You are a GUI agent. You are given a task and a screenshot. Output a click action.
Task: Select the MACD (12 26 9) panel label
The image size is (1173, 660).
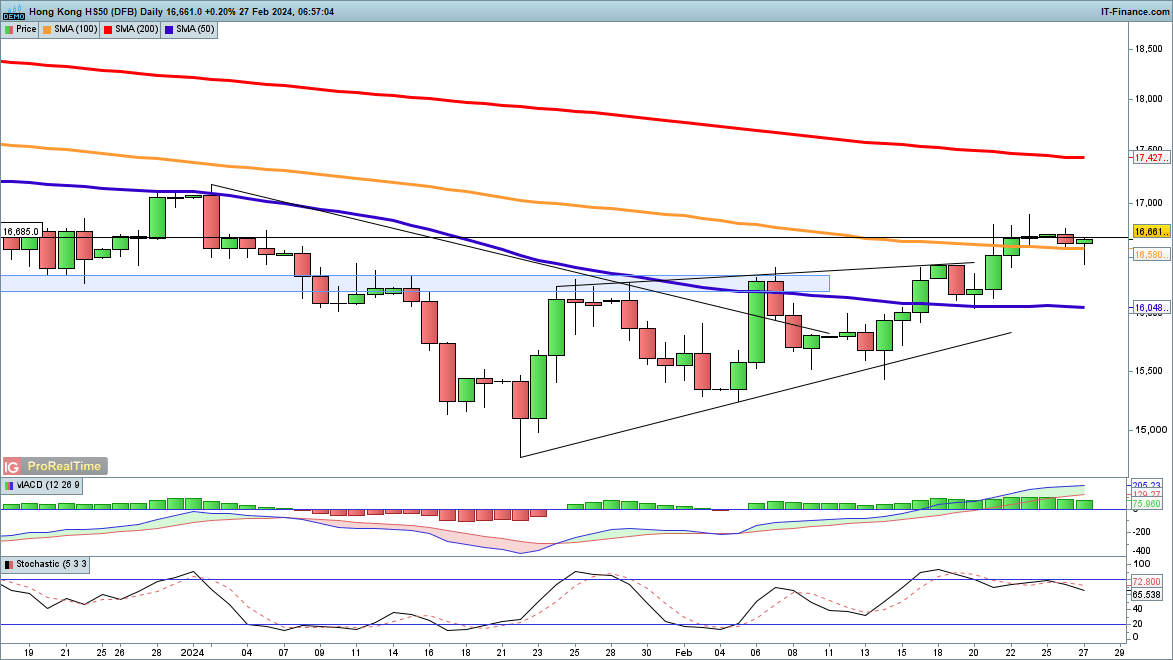pos(49,485)
